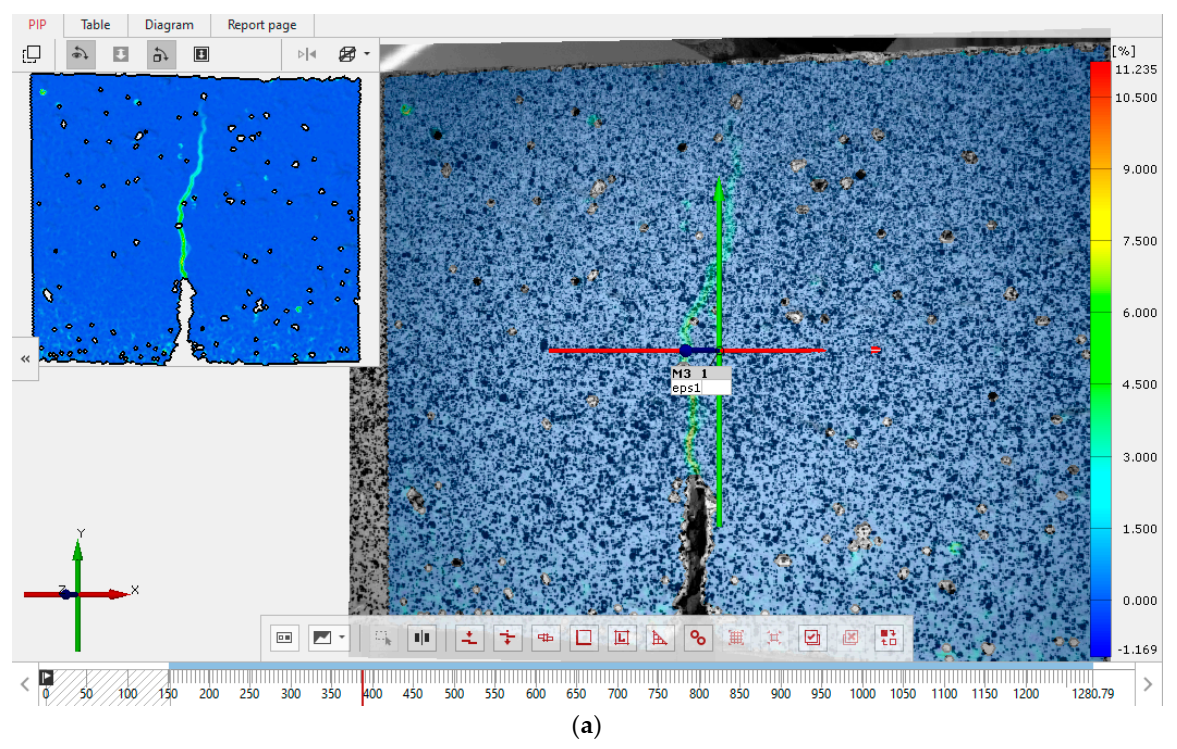Switch to the Table tab
The width and height of the screenshot is (1177, 749).
[95, 25]
